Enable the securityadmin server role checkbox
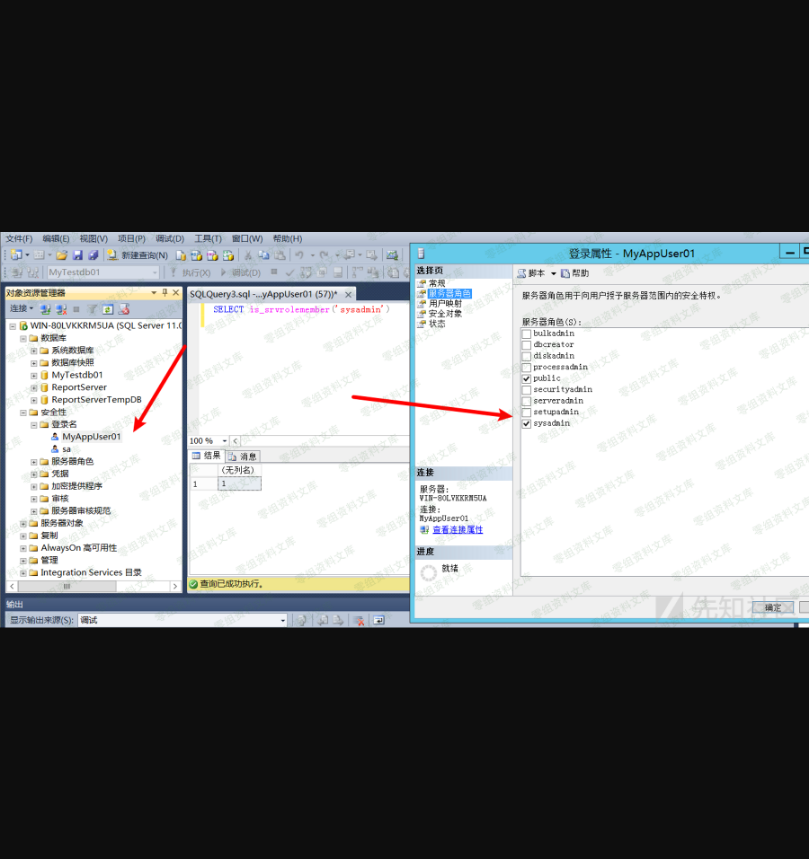809x859 pixels. 526,390
